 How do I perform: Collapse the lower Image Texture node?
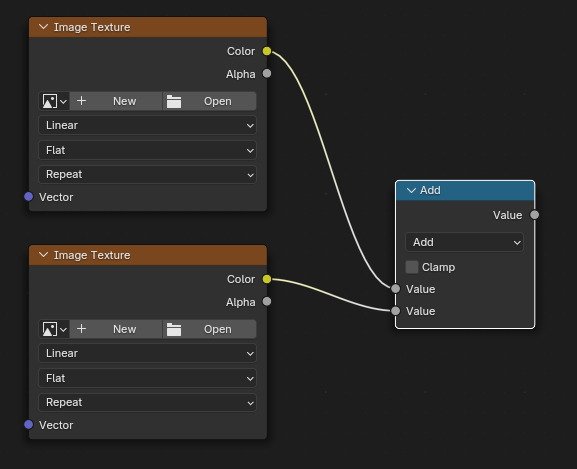(43, 255)
